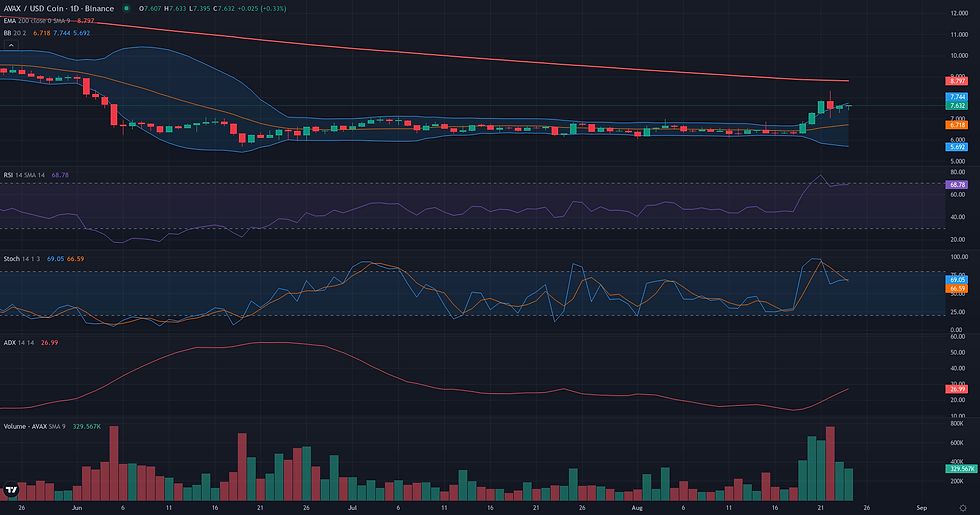Select the BB 20 2 indicator legend

point(15,33)
